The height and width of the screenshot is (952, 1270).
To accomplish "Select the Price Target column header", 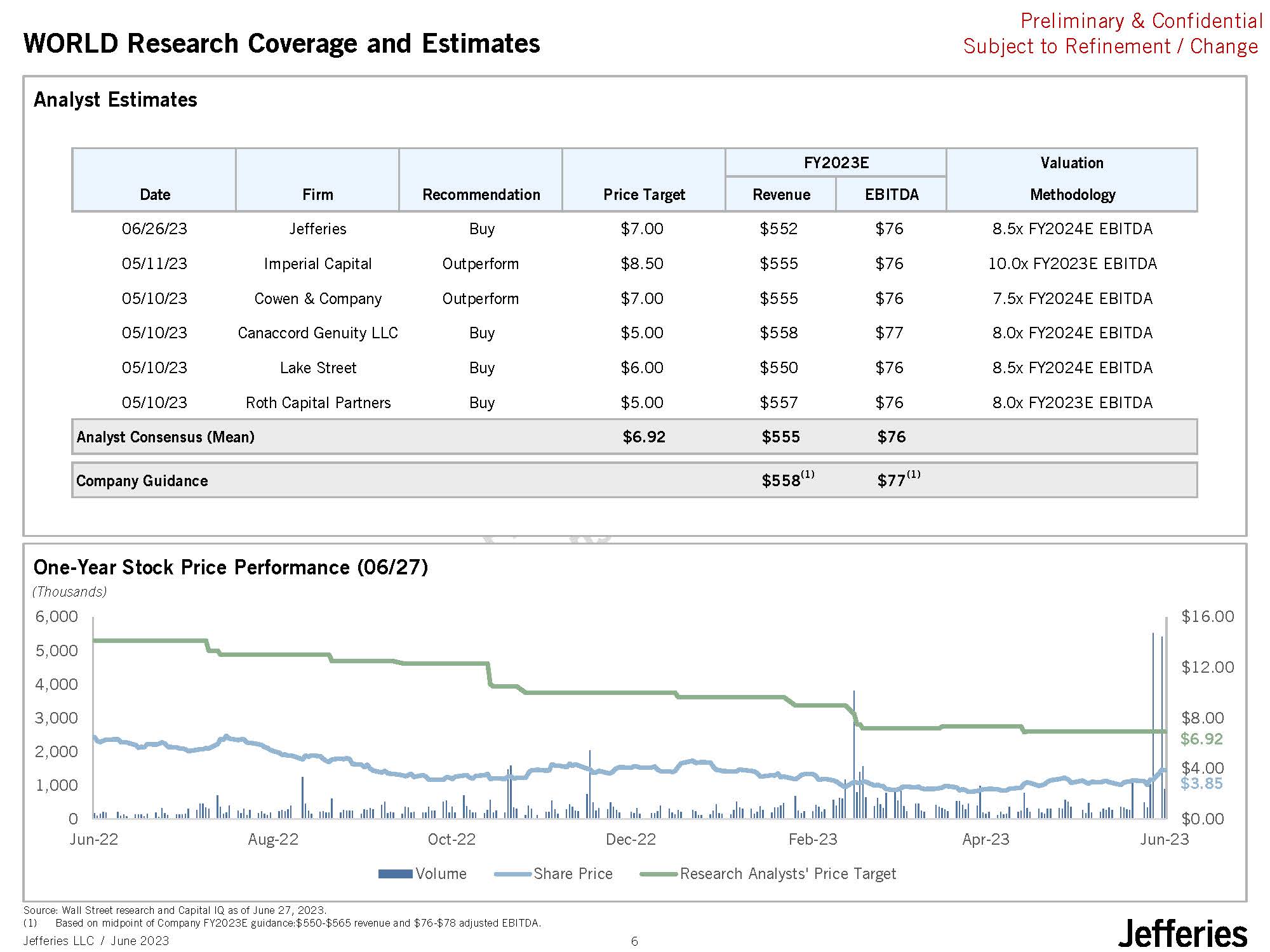I will (x=644, y=194).
